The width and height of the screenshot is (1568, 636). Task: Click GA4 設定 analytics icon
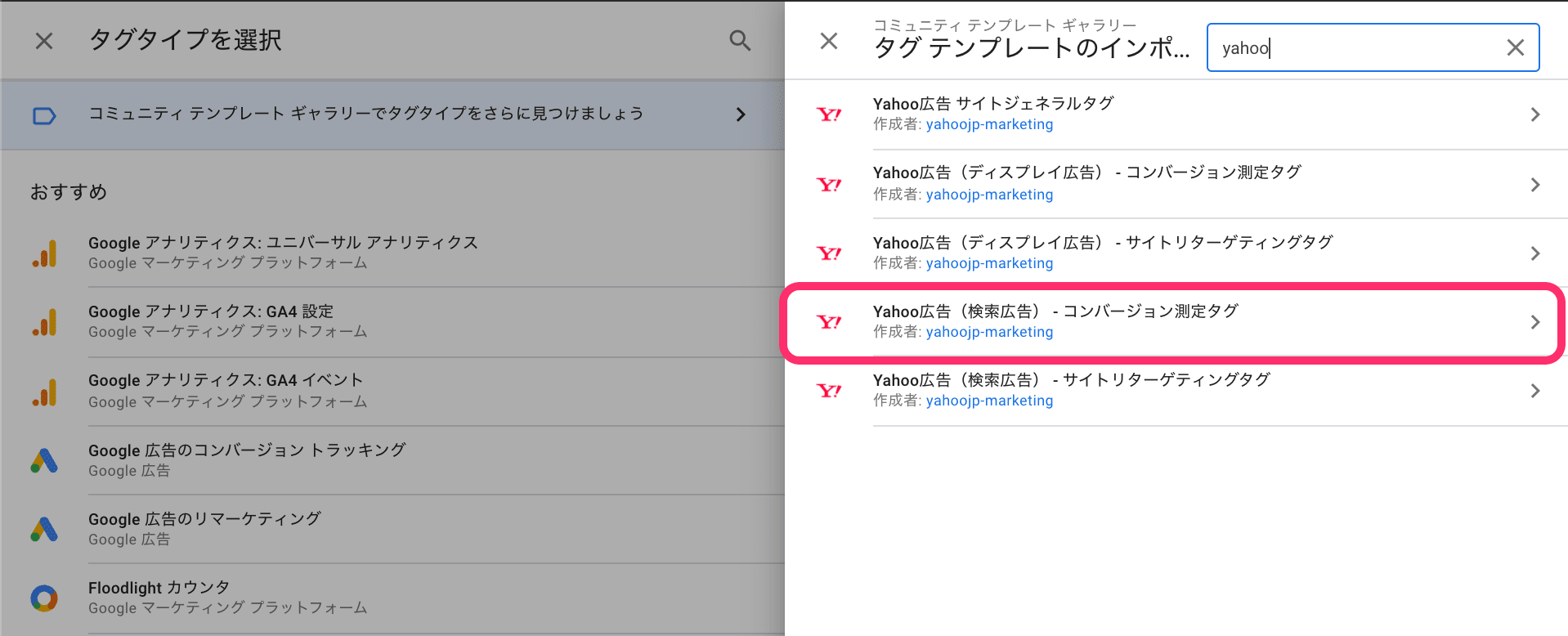(x=44, y=323)
